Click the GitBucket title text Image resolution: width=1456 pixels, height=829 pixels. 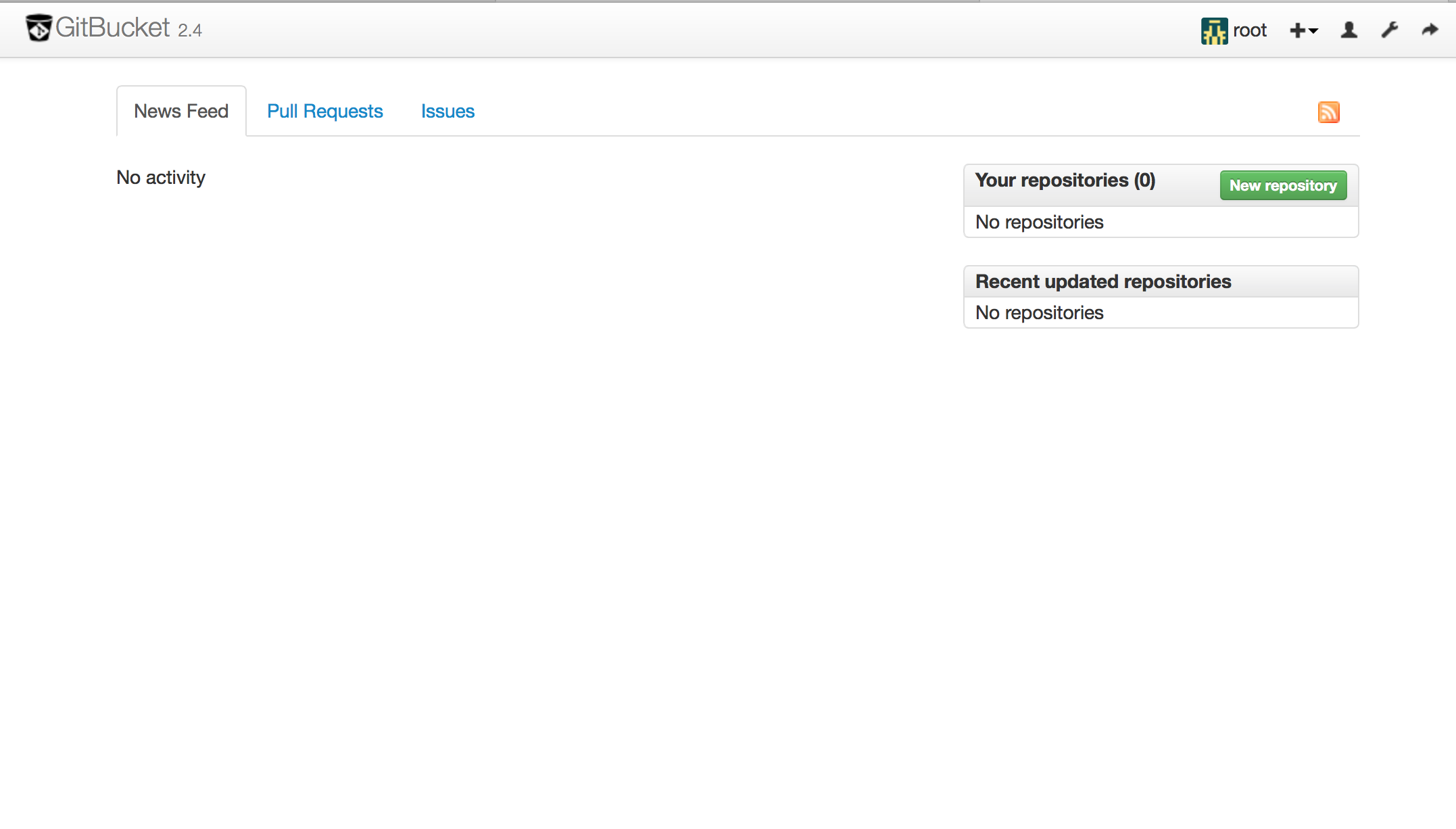112,28
